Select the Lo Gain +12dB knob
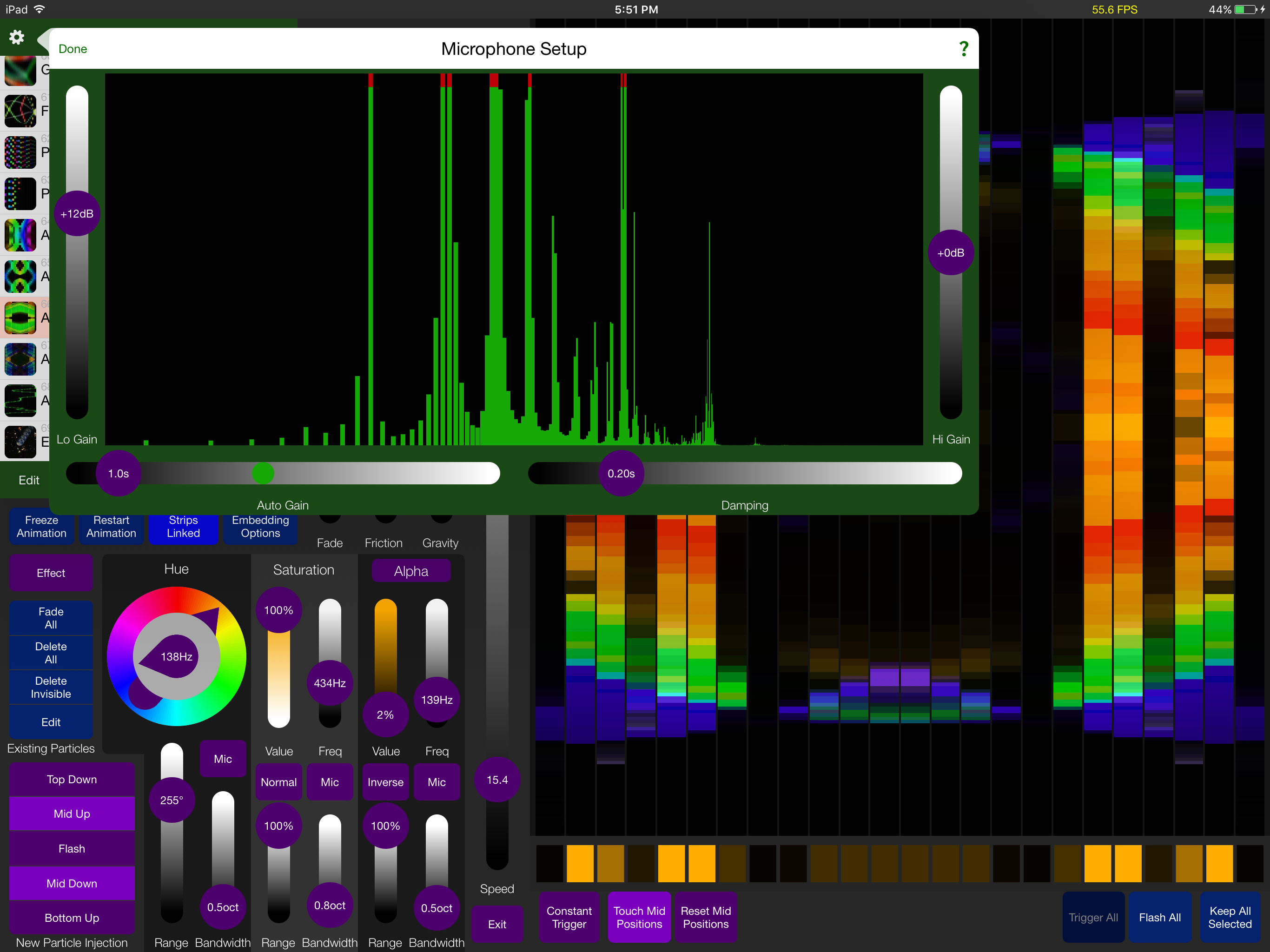This screenshot has width=1270, height=952. pyautogui.click(x=77, y=214)
